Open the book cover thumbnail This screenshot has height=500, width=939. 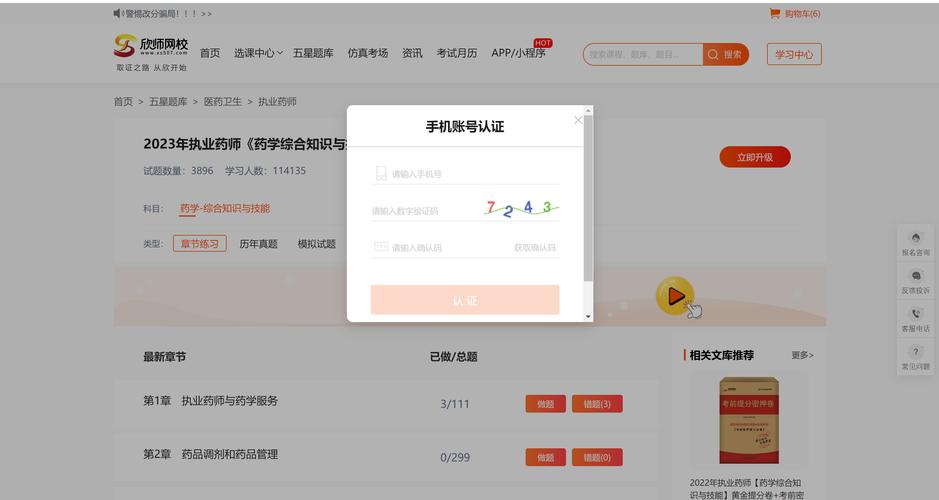point(749,420)
